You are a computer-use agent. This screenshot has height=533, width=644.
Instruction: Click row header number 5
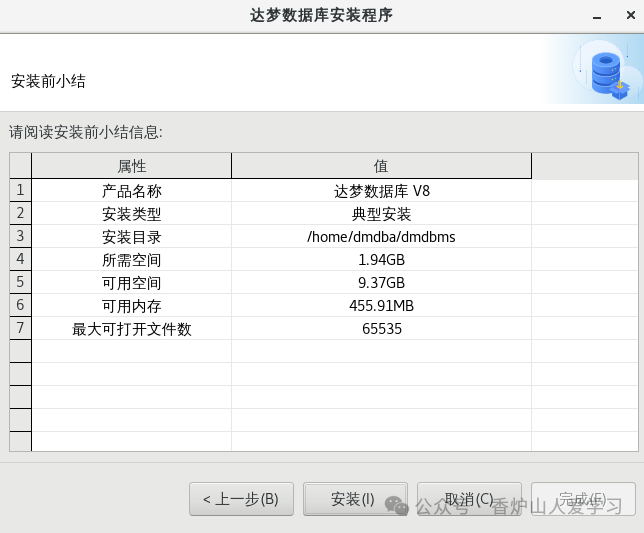tap(20, 282)
